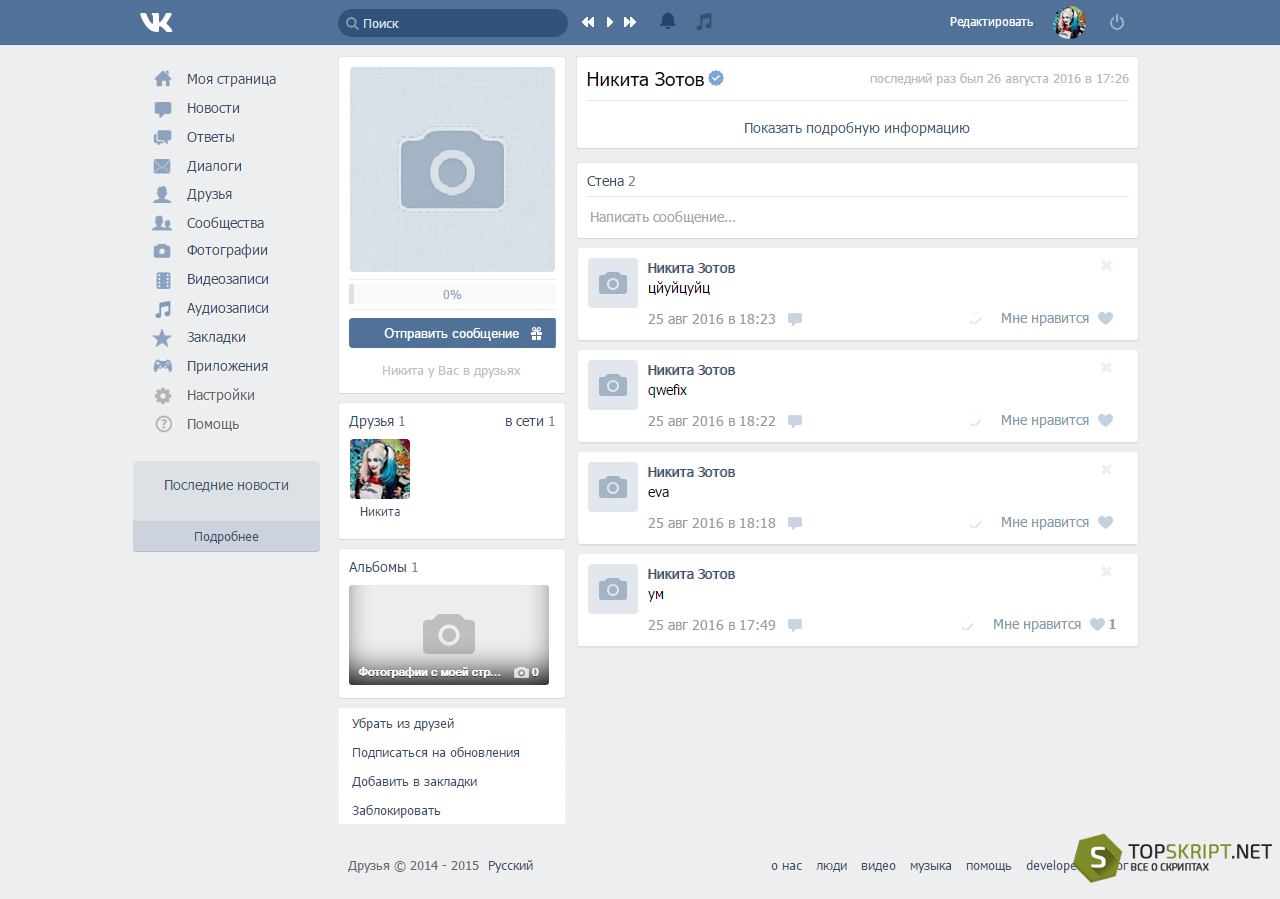Click Редактировать in the header
The width and height of the screenshot is (1280, 899).
(991, 22)
